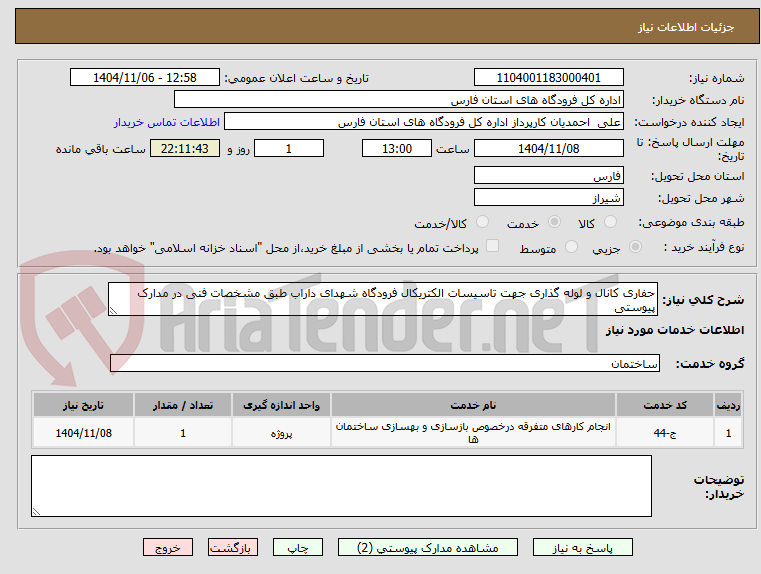Viewport: 761px width, 574px height.
Task: Click the ساعت باقی مانده label
Action: 101,149
